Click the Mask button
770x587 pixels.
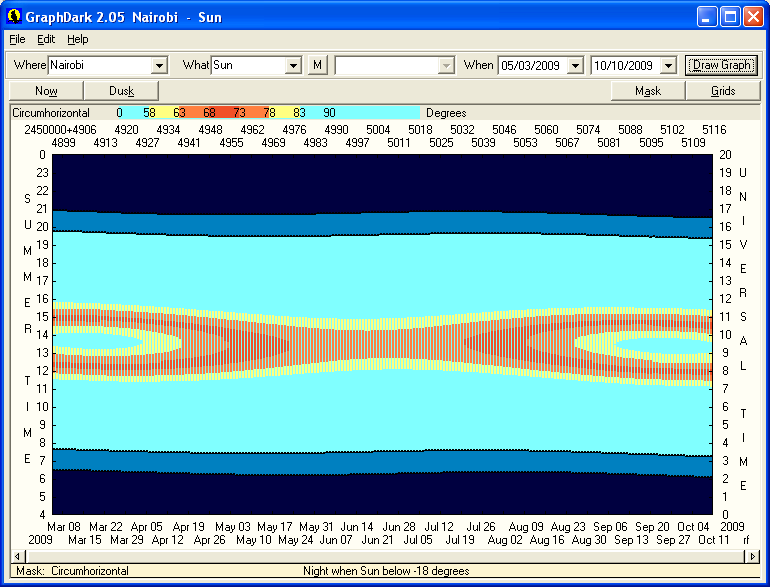(648, 91)
